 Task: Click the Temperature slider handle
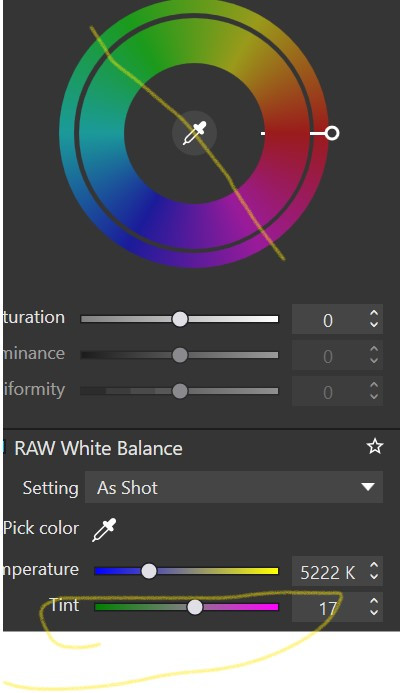coord(149,571)
